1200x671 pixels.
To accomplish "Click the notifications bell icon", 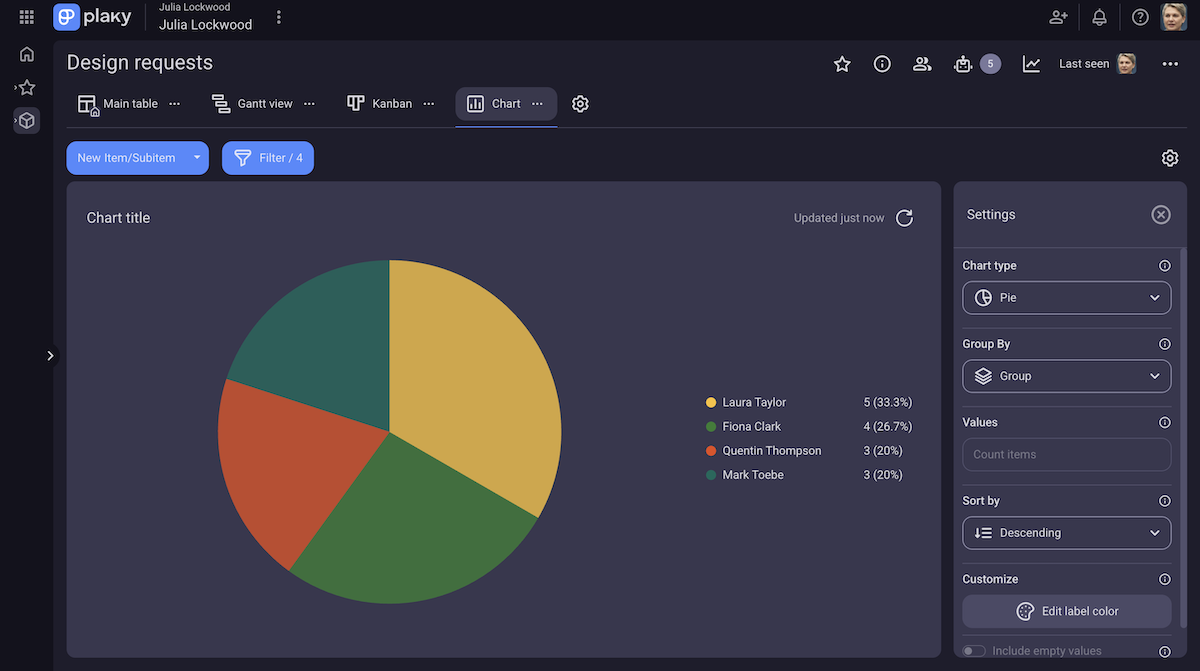I will pyautogui.click(x=1099, y=17).
